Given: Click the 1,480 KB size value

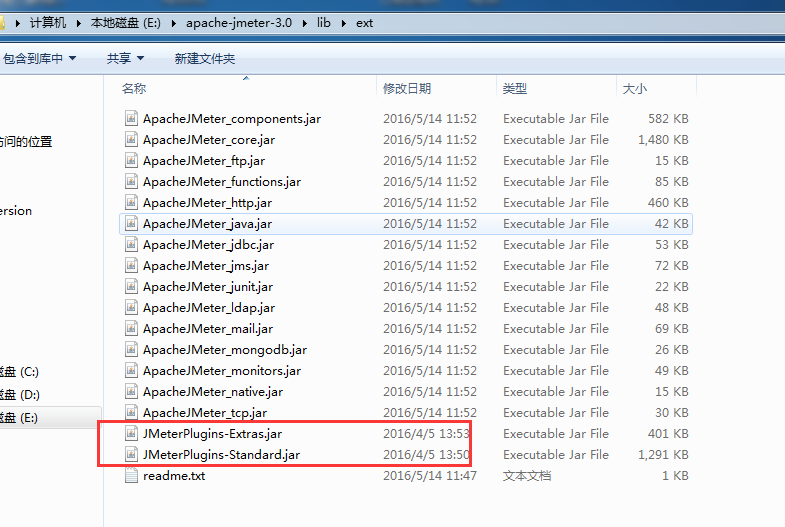Looking at the screenshot, I should point(663,139).
